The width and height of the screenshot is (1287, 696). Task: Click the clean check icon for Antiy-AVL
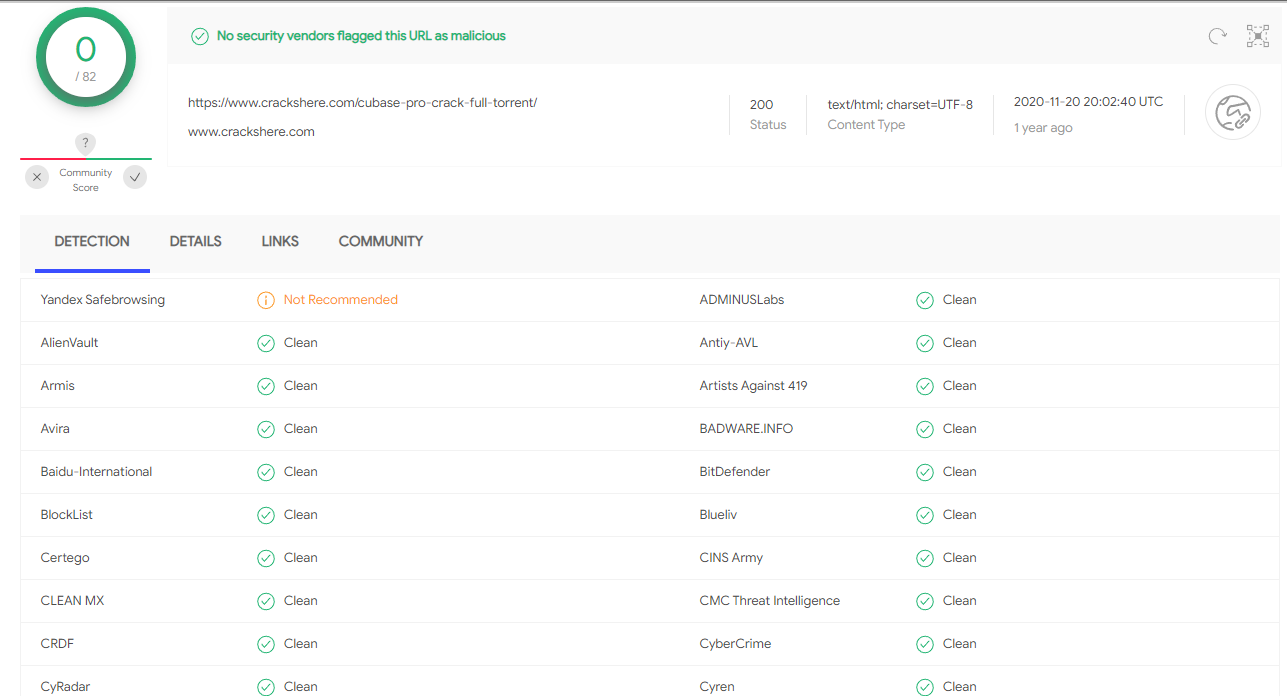[925, 343]
